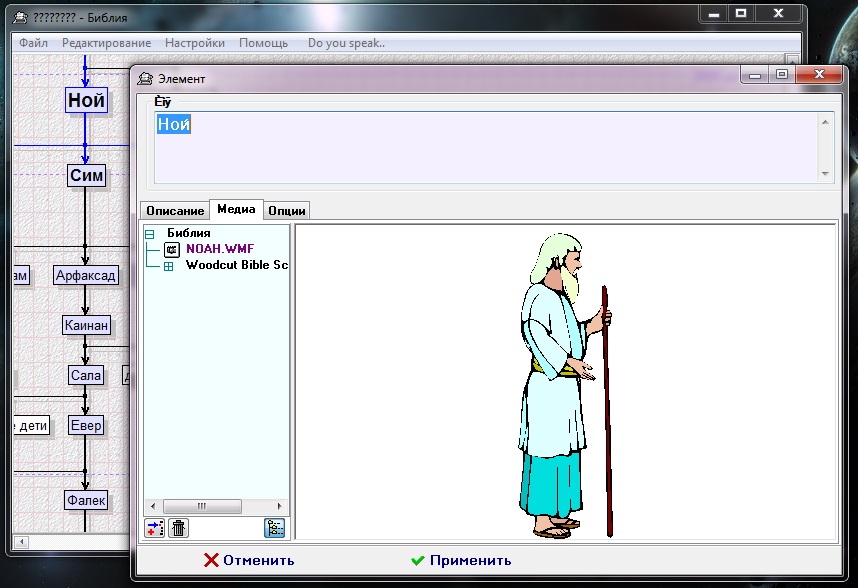Open the Настройки menu
Screen dimensions: 858x588
coord(195,43)
